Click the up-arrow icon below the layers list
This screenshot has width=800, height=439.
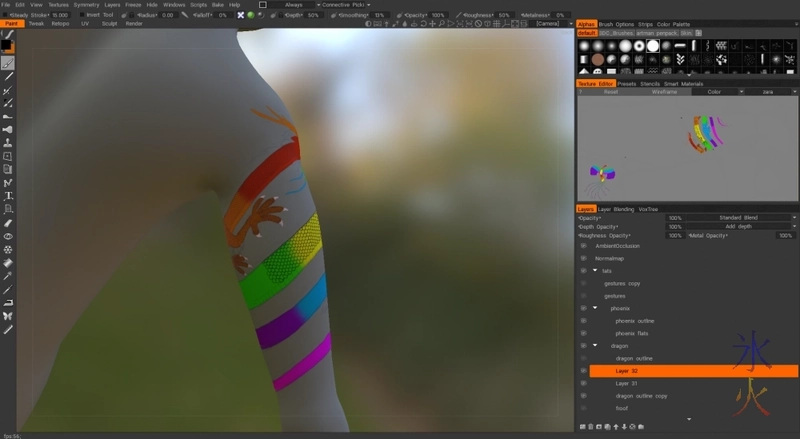click(617, 426)
